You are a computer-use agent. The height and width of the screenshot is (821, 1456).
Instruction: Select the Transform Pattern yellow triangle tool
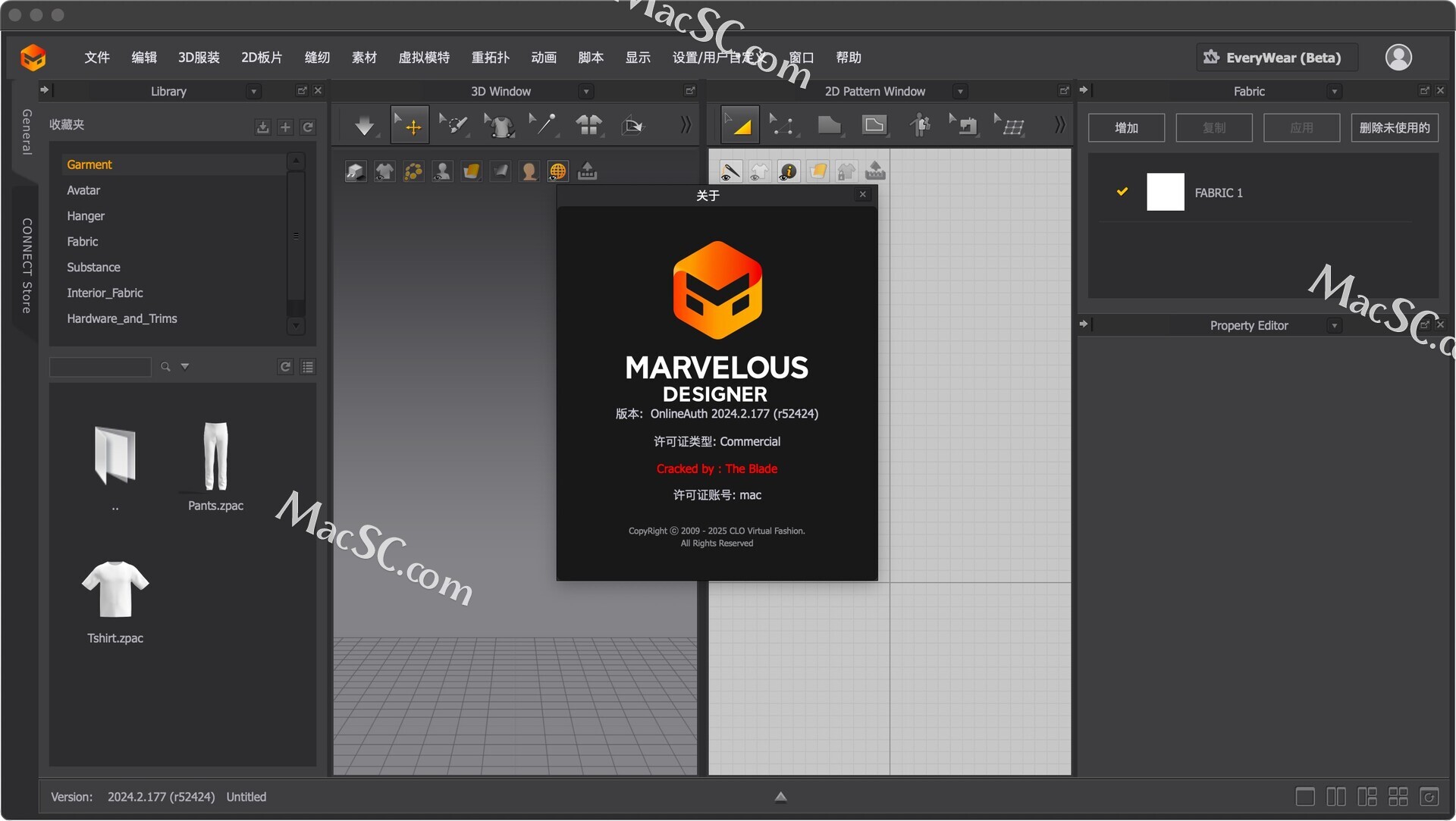739,125
